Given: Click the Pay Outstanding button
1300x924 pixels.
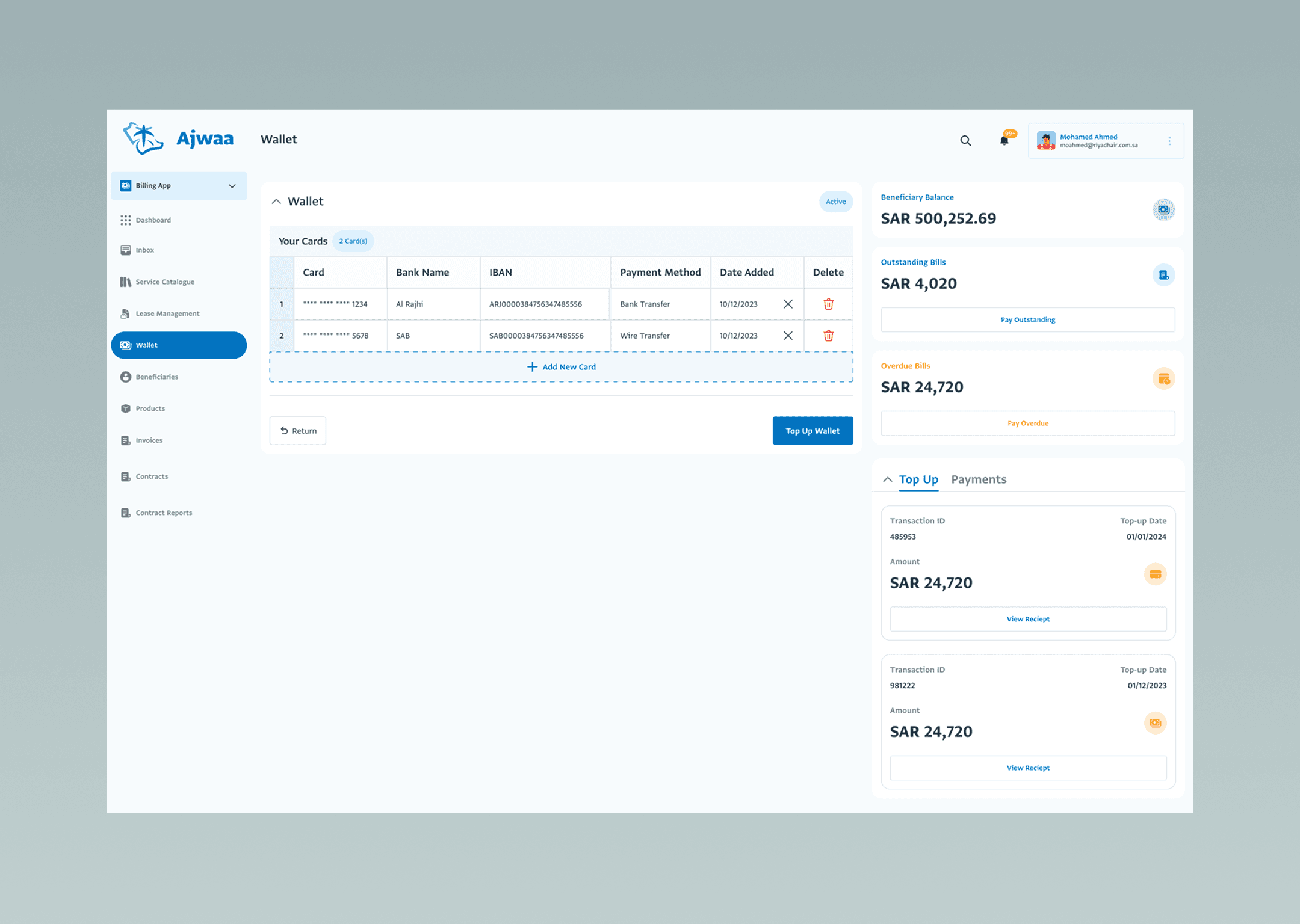Looking at the screenshot, I should coord(1027,319).
